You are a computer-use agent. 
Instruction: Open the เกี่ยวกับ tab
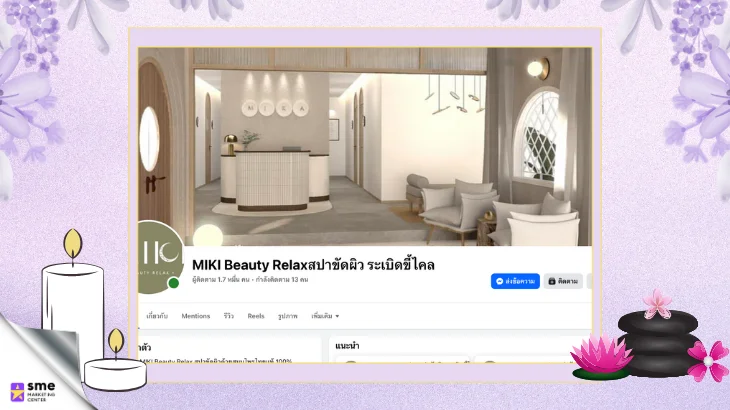(157, 316)
